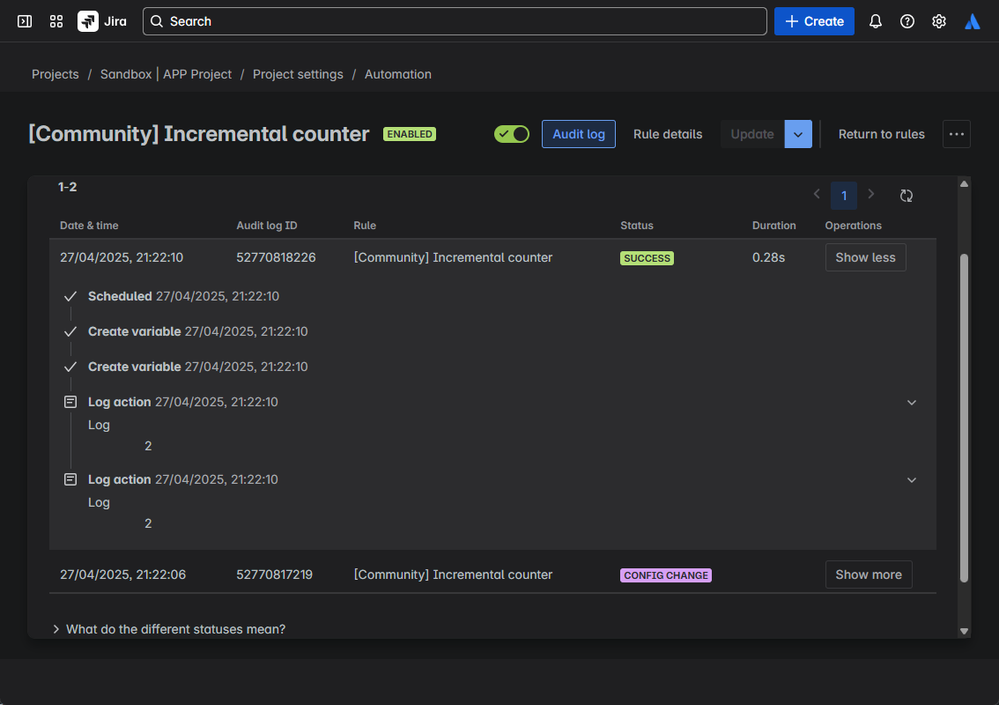Click the rule title heading
This screenshot has height=705, width=999.
click(x=199, y=134)
